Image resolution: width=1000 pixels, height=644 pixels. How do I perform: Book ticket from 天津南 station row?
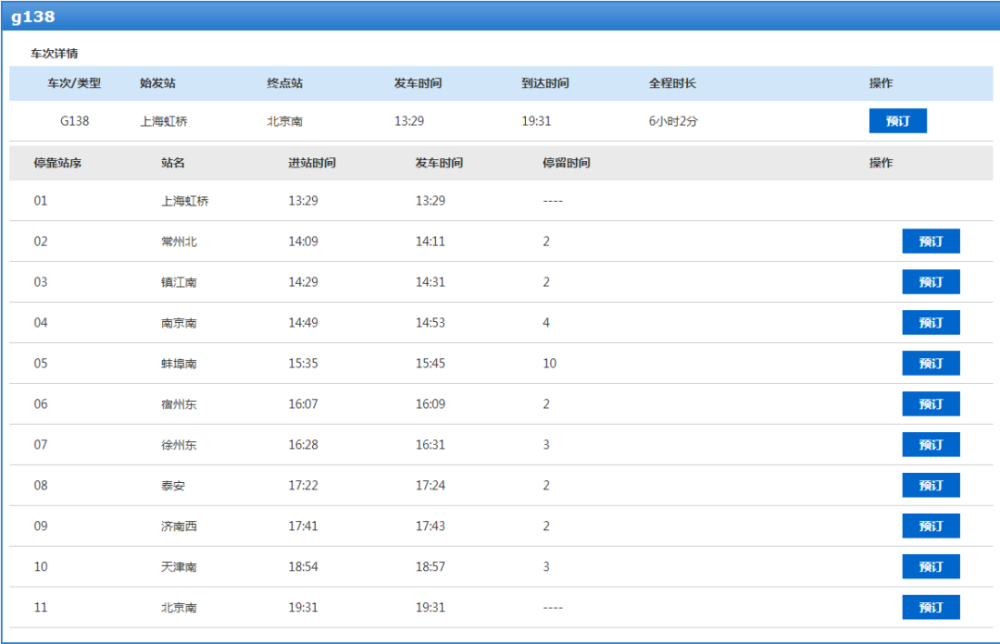(x=930, y=566)
